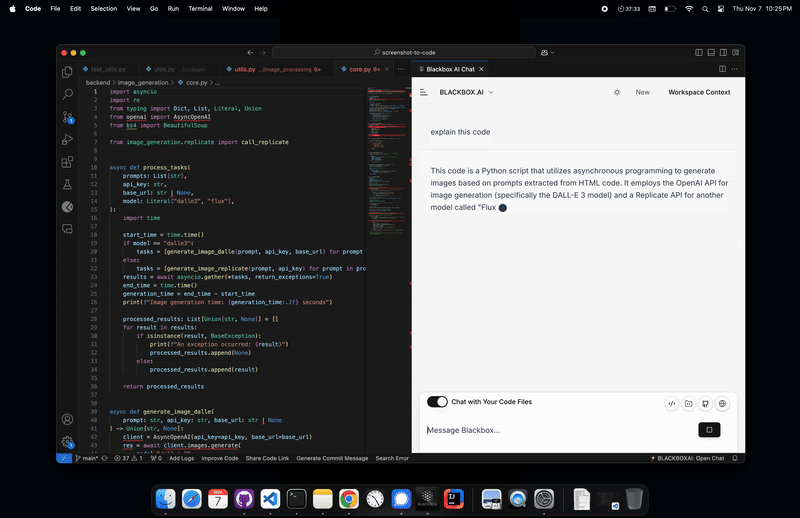
Task: Split the Blackbox chat editor right
Action: 722,69
